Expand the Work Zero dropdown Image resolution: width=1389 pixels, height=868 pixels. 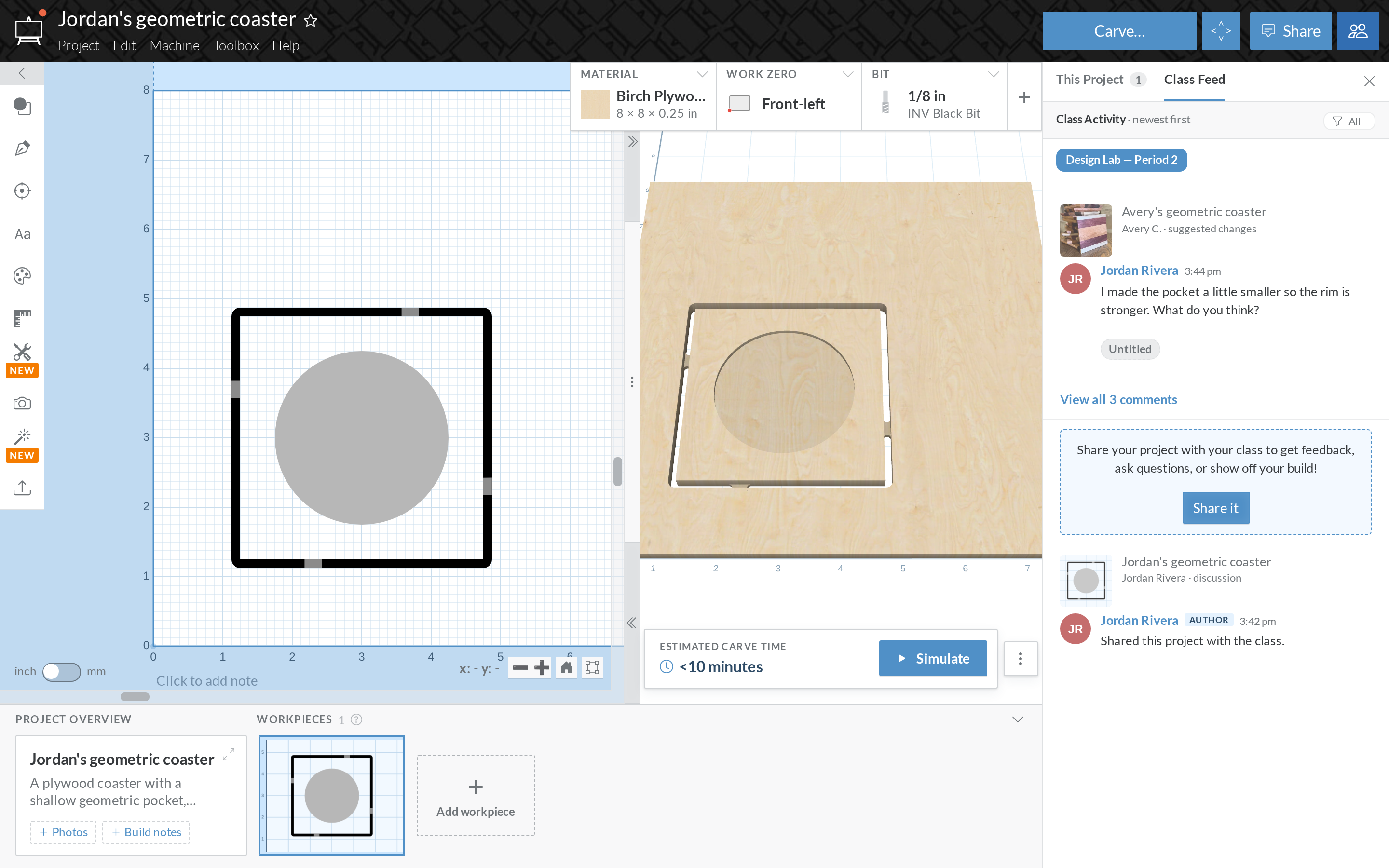click(x=848, y=74)
